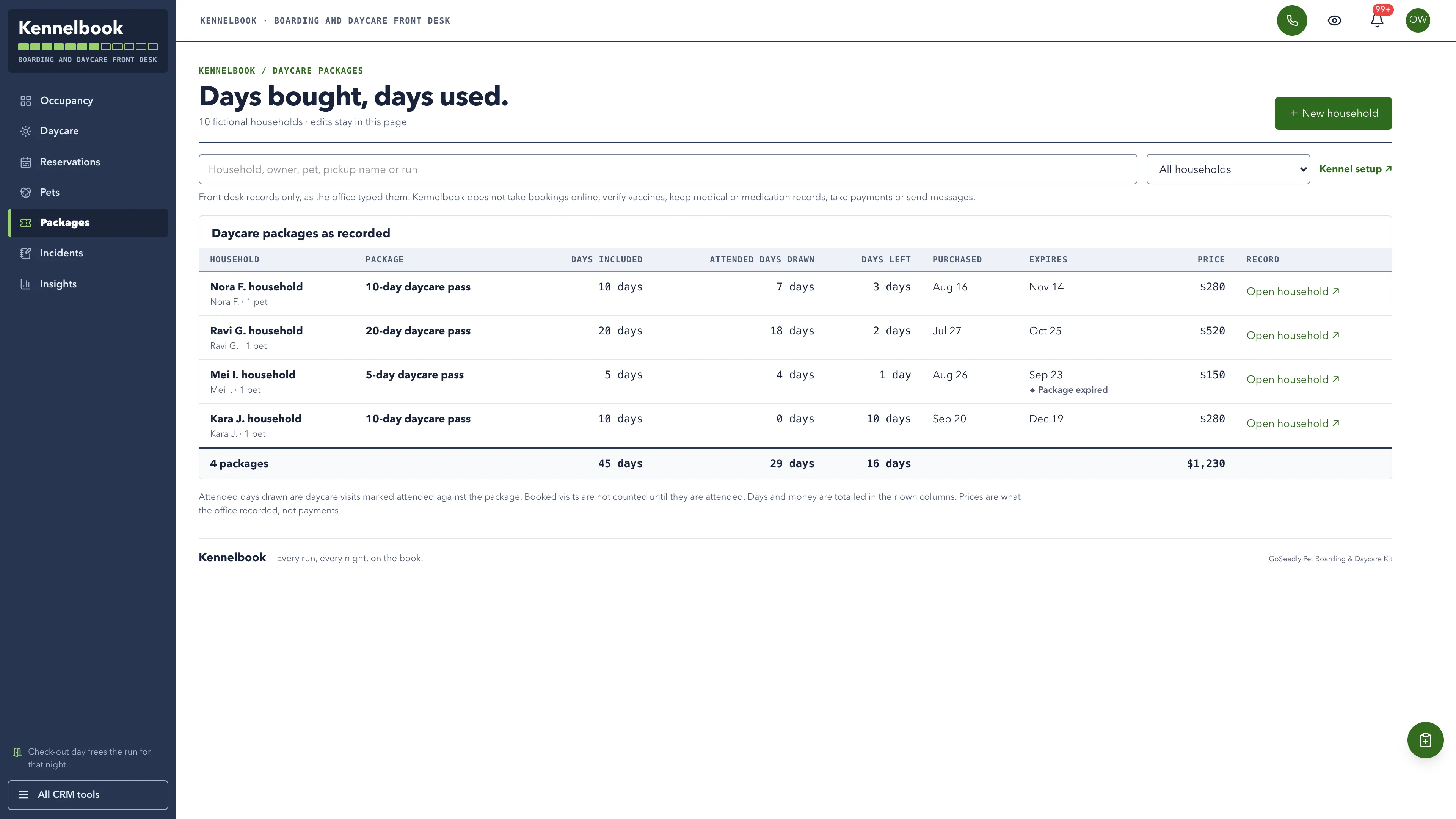Screen dimensions: 1456x819
Task: Click the Kennelbook logo in sidebar
Action: (x=71, y=28)
